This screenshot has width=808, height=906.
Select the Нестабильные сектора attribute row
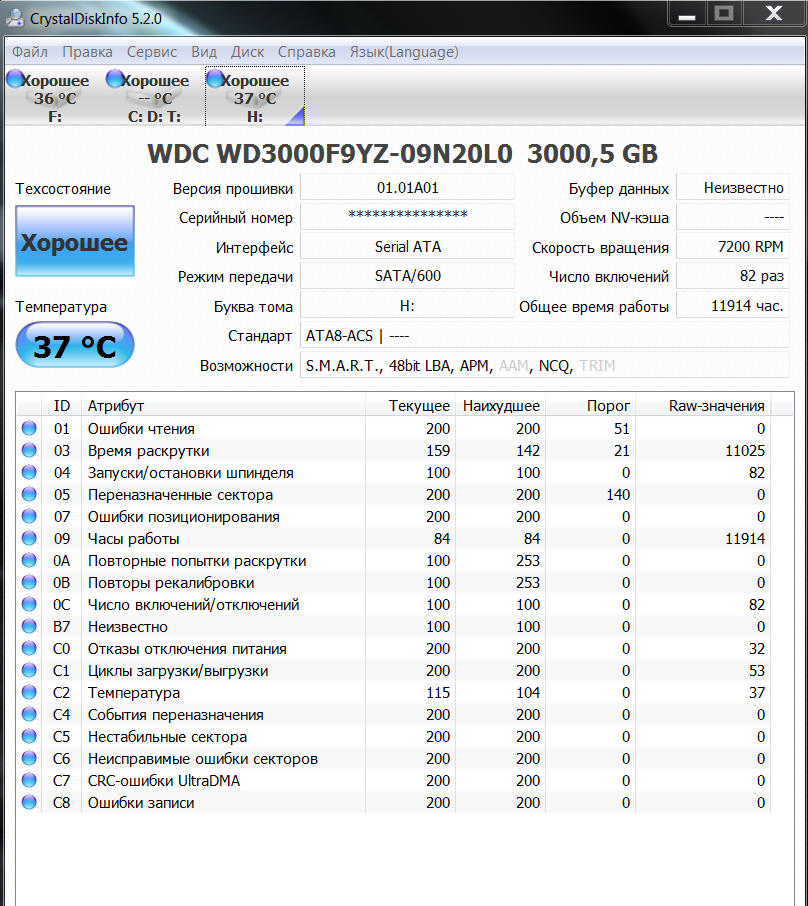point(394,736)
